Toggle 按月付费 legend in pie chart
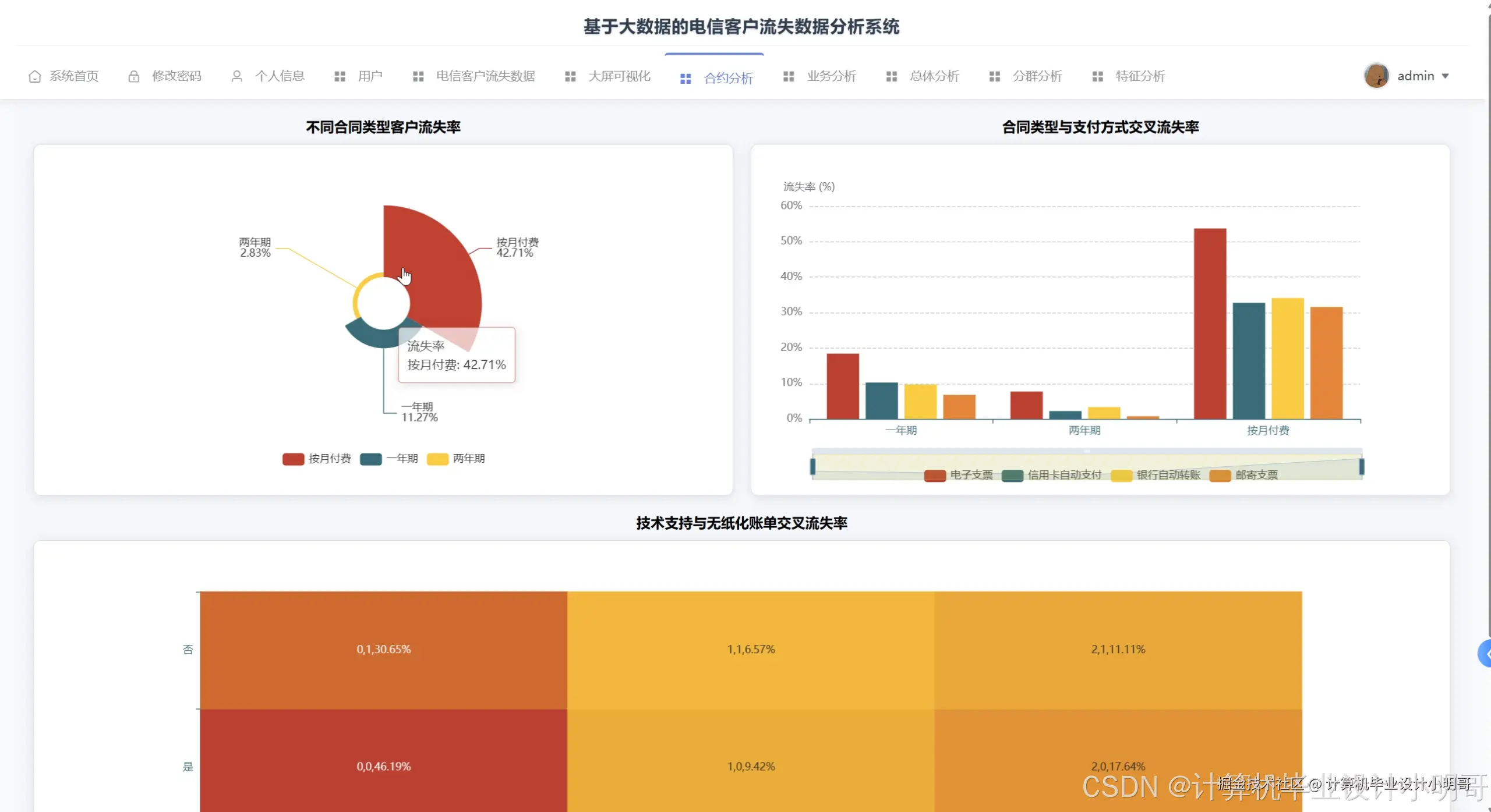Viewport: 1491px width, 812px height. point(293,459)
